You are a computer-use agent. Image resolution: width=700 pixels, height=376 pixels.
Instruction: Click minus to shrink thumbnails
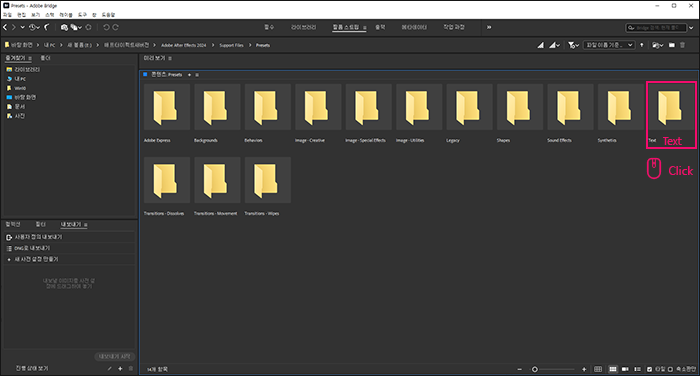point(520,369)
